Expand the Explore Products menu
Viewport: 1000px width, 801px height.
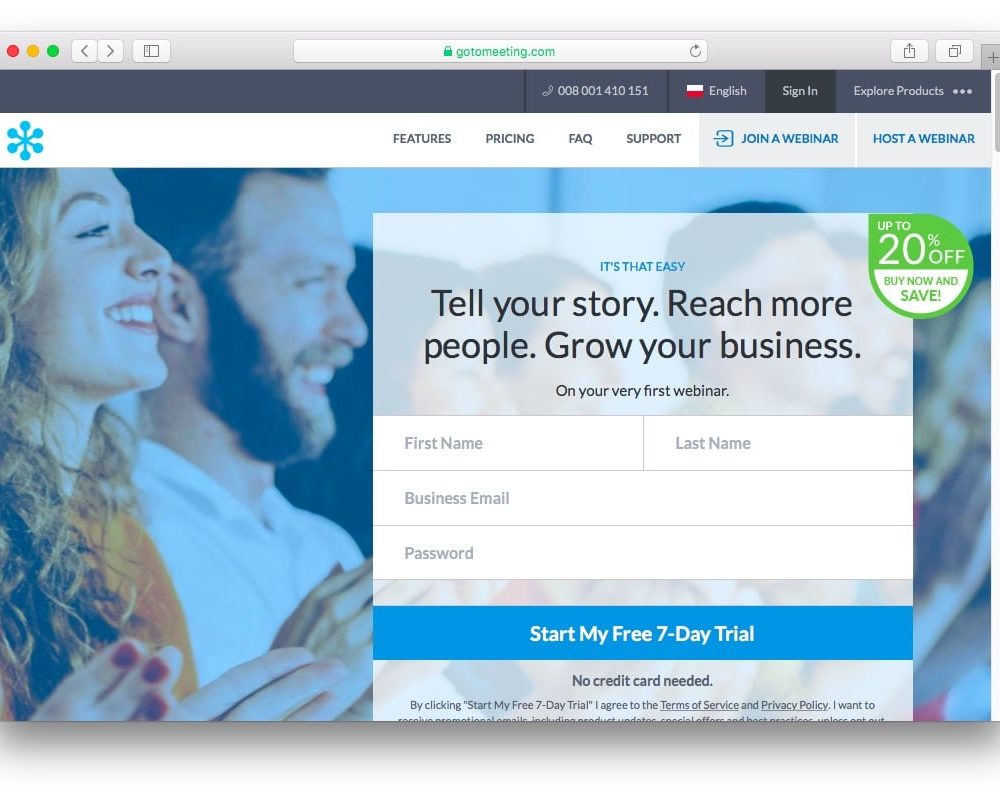[x=913, y=91]
